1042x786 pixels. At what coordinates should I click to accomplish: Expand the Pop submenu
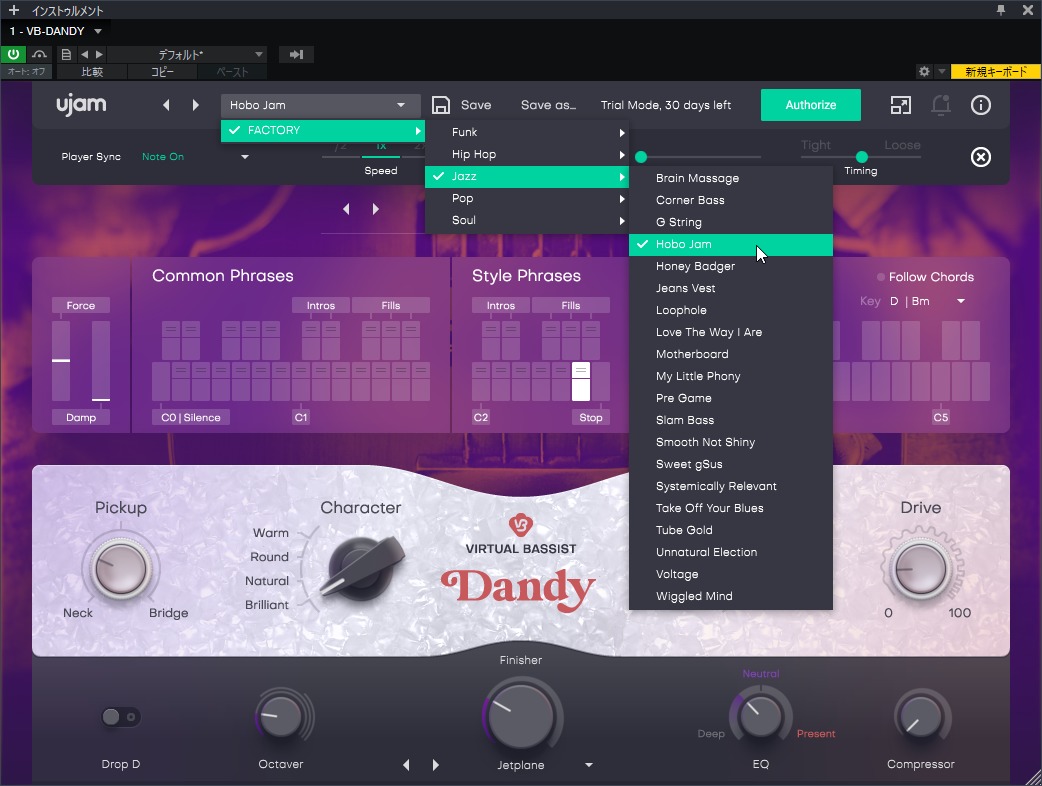(x=527, y=198)
